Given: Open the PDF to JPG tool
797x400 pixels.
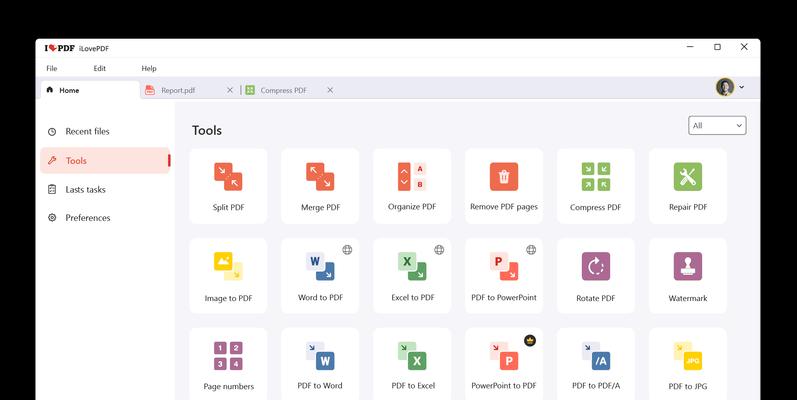Looking at the screenshot, I should (x=688, y=364).
